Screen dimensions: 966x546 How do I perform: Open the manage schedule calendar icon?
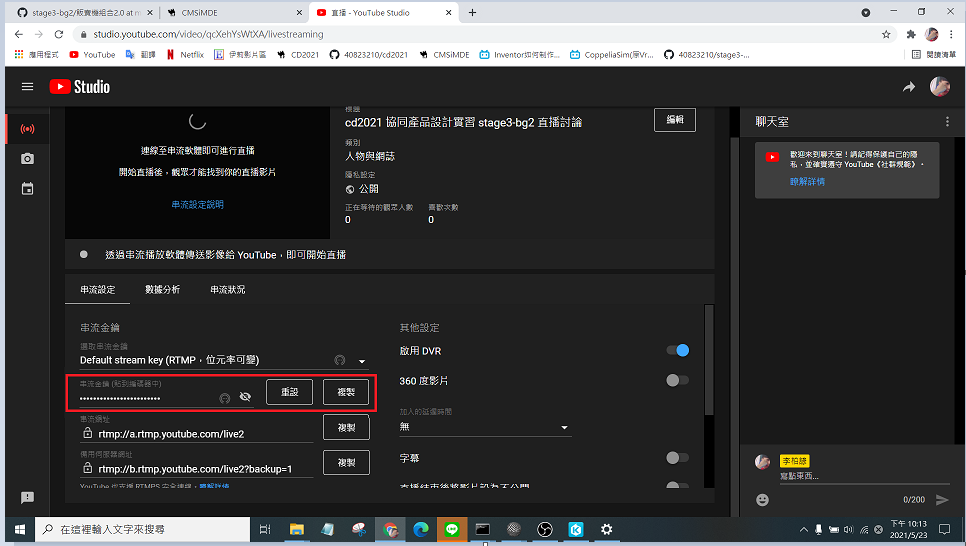coord(27,189)
